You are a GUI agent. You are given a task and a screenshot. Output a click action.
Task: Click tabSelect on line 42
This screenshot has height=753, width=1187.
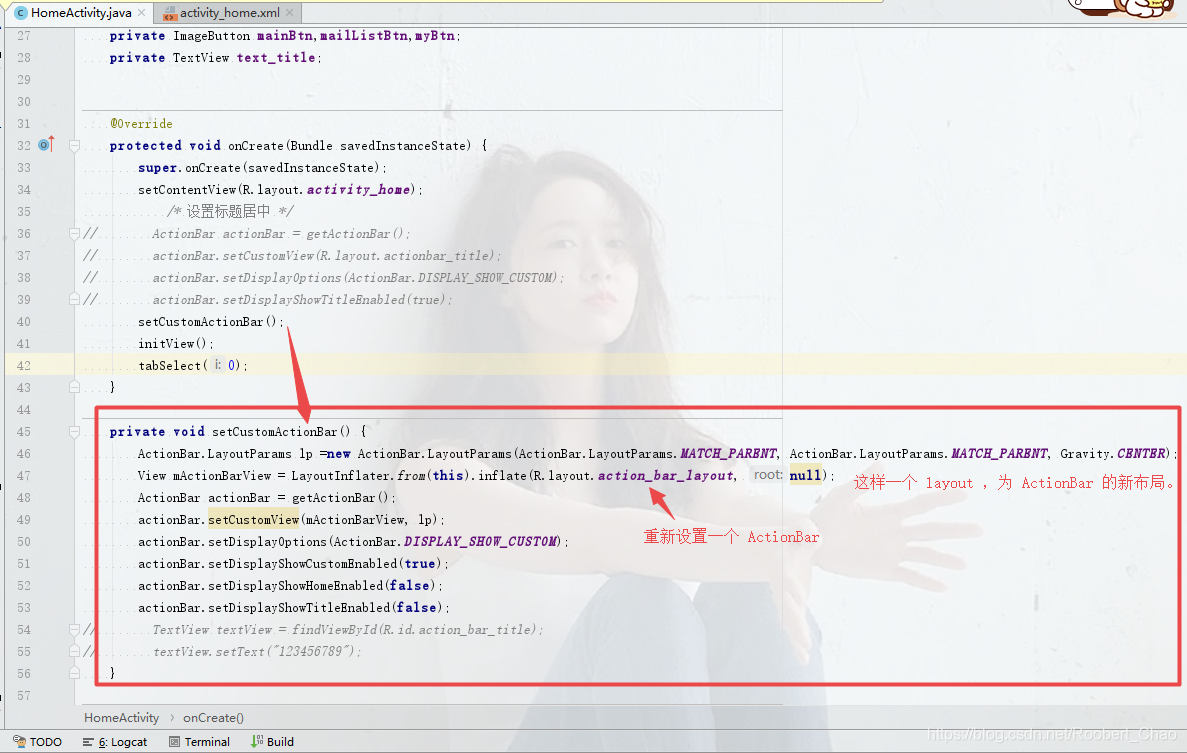(170, 366)
